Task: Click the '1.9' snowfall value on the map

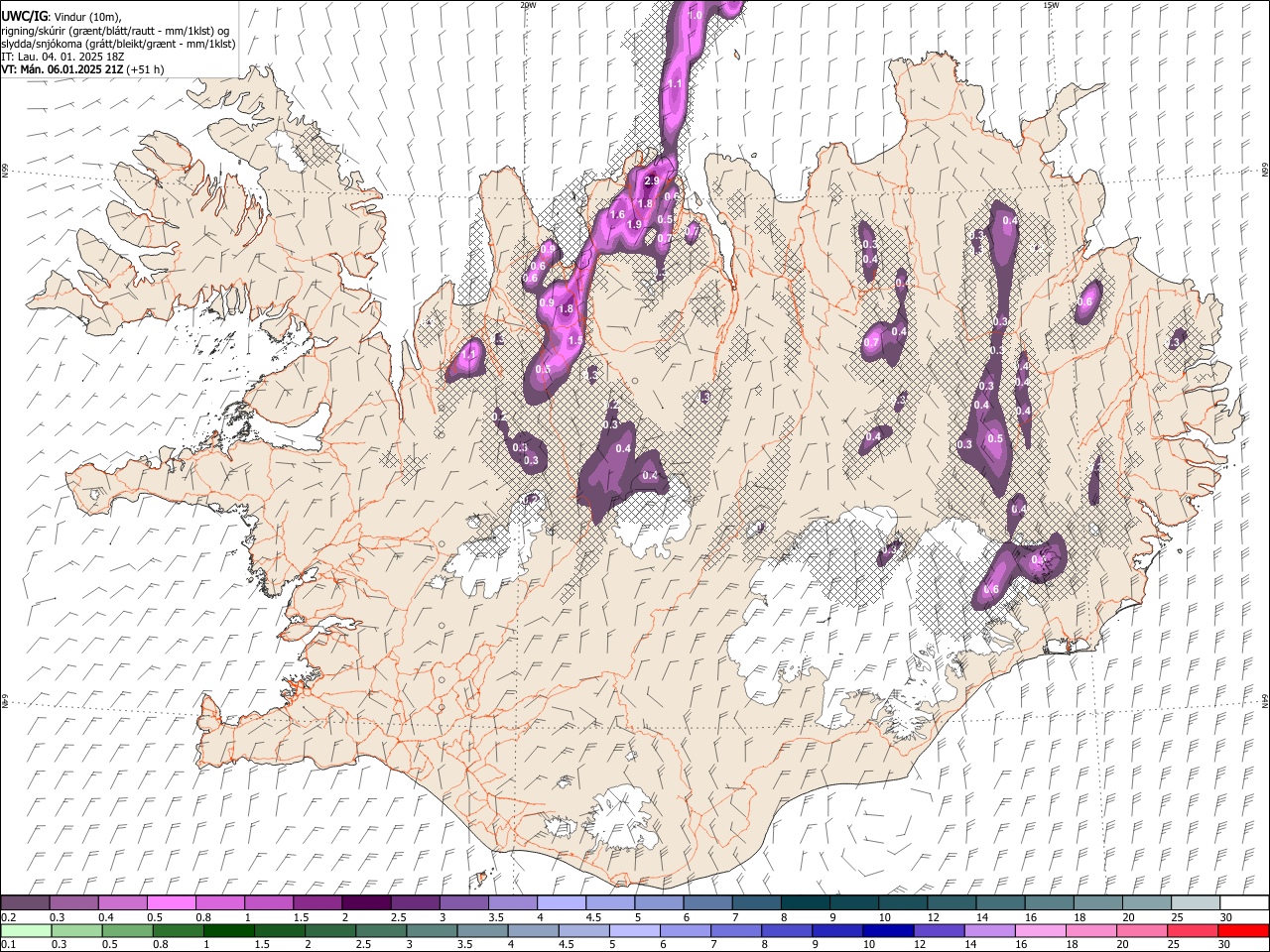Action: point(635,224)
